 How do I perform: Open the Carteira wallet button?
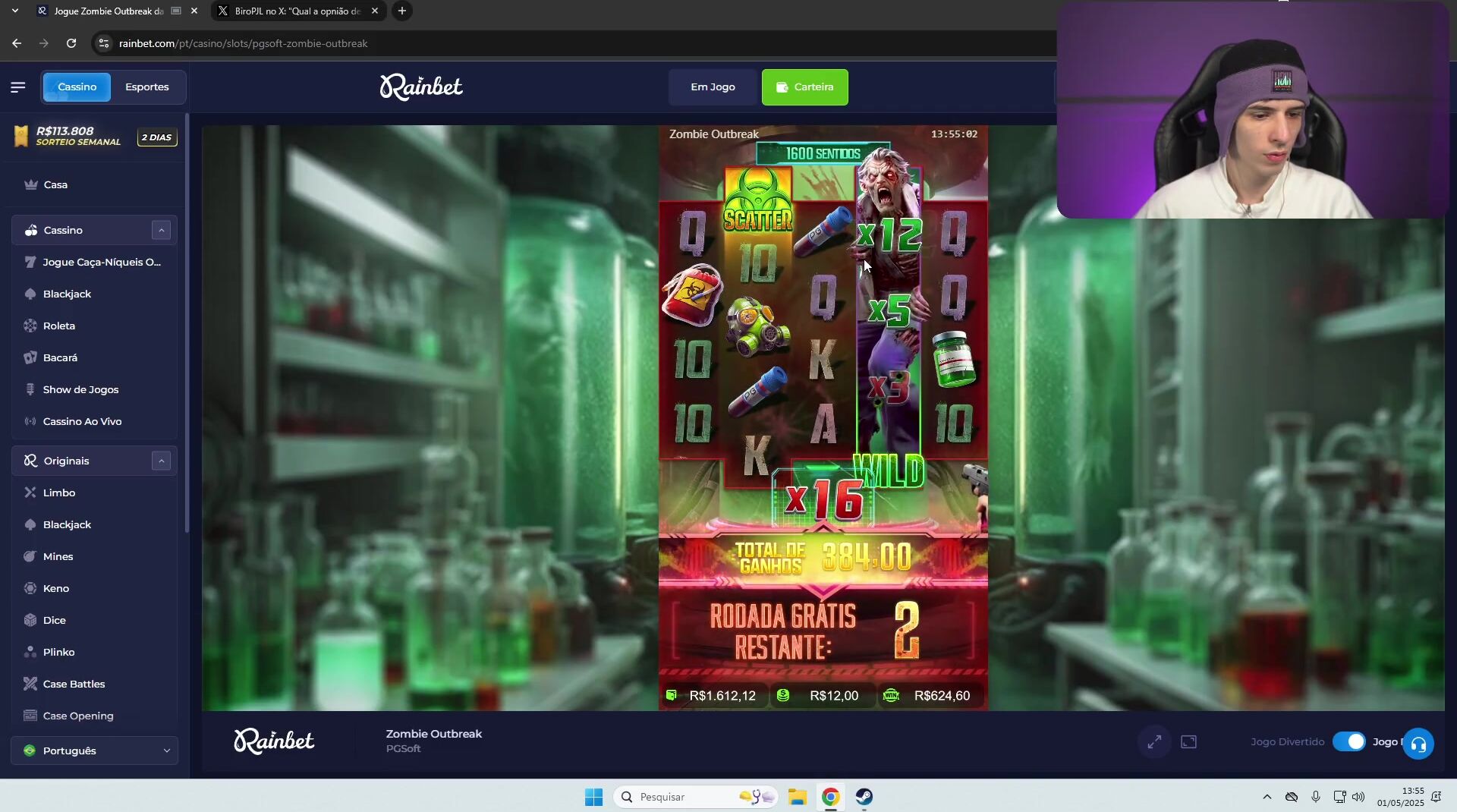[x=804, y=87]
